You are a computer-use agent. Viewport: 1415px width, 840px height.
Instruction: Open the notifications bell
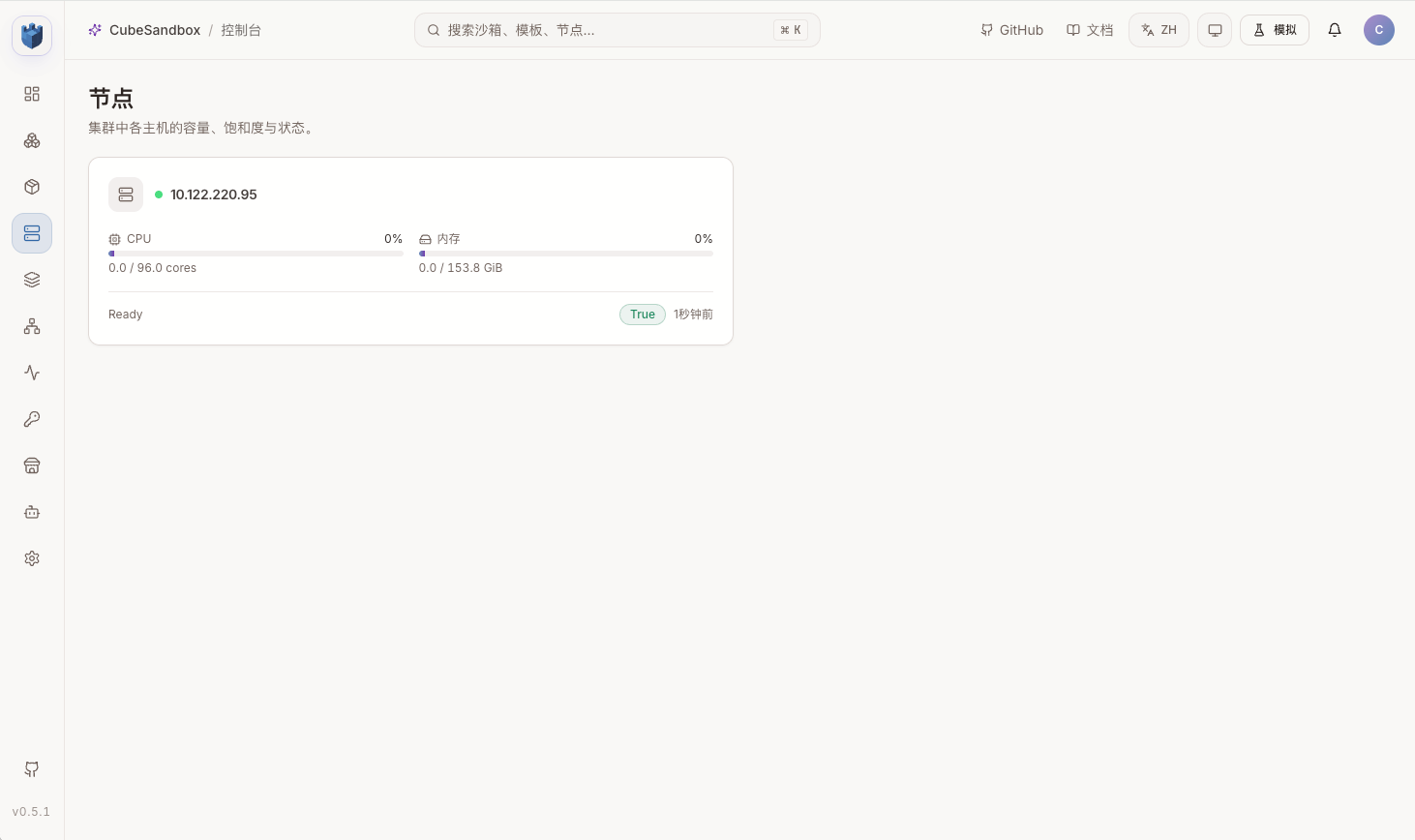[1335, 30]
